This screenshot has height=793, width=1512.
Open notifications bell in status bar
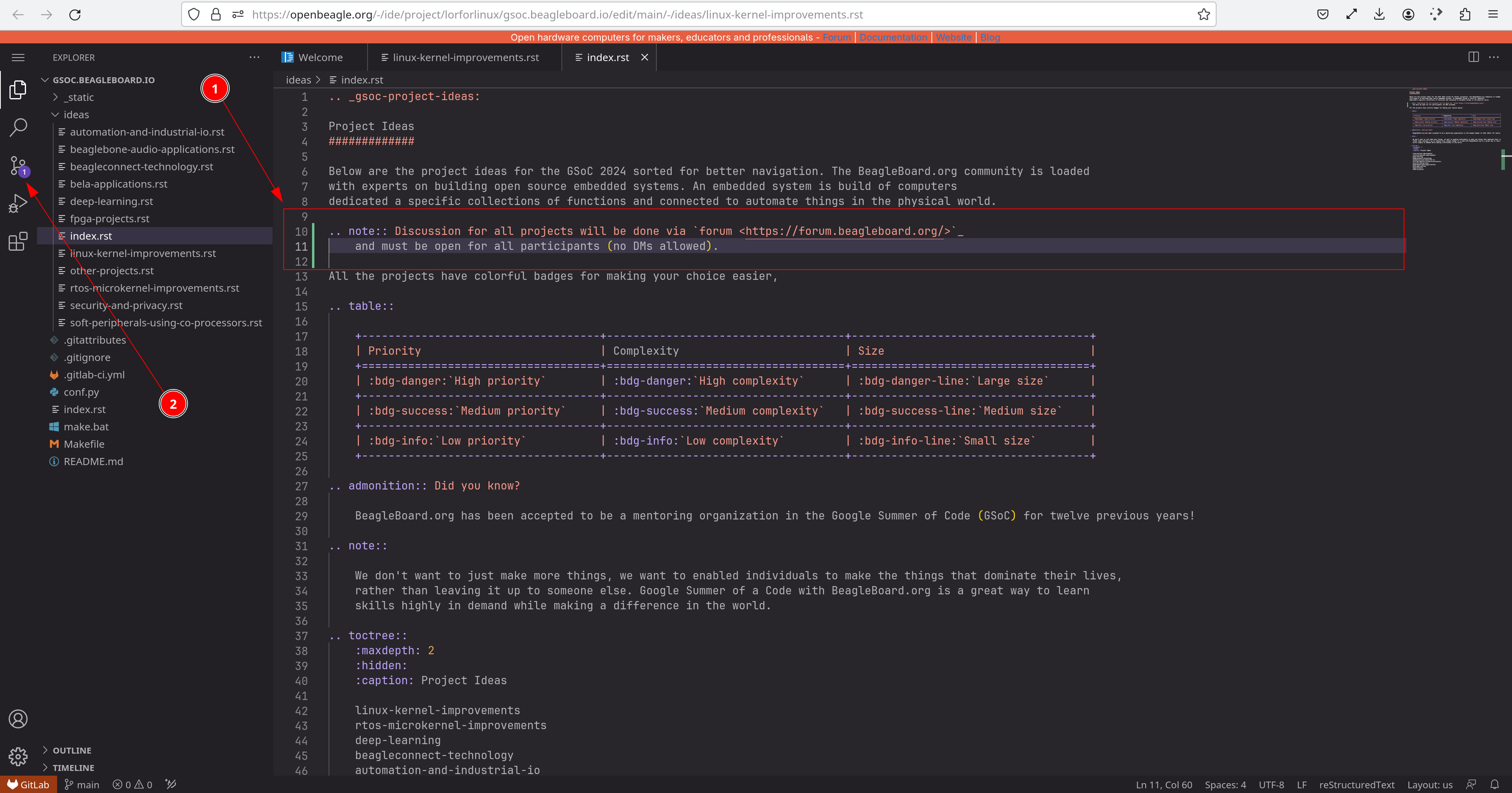click(x=1494, y=785)
